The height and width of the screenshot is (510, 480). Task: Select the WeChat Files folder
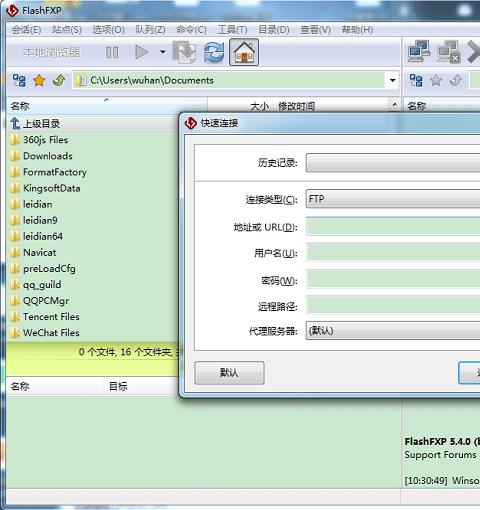click(93, 333)
